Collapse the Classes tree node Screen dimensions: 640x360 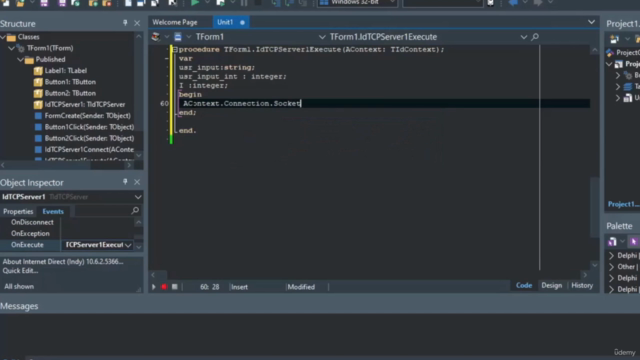point(3,37)
